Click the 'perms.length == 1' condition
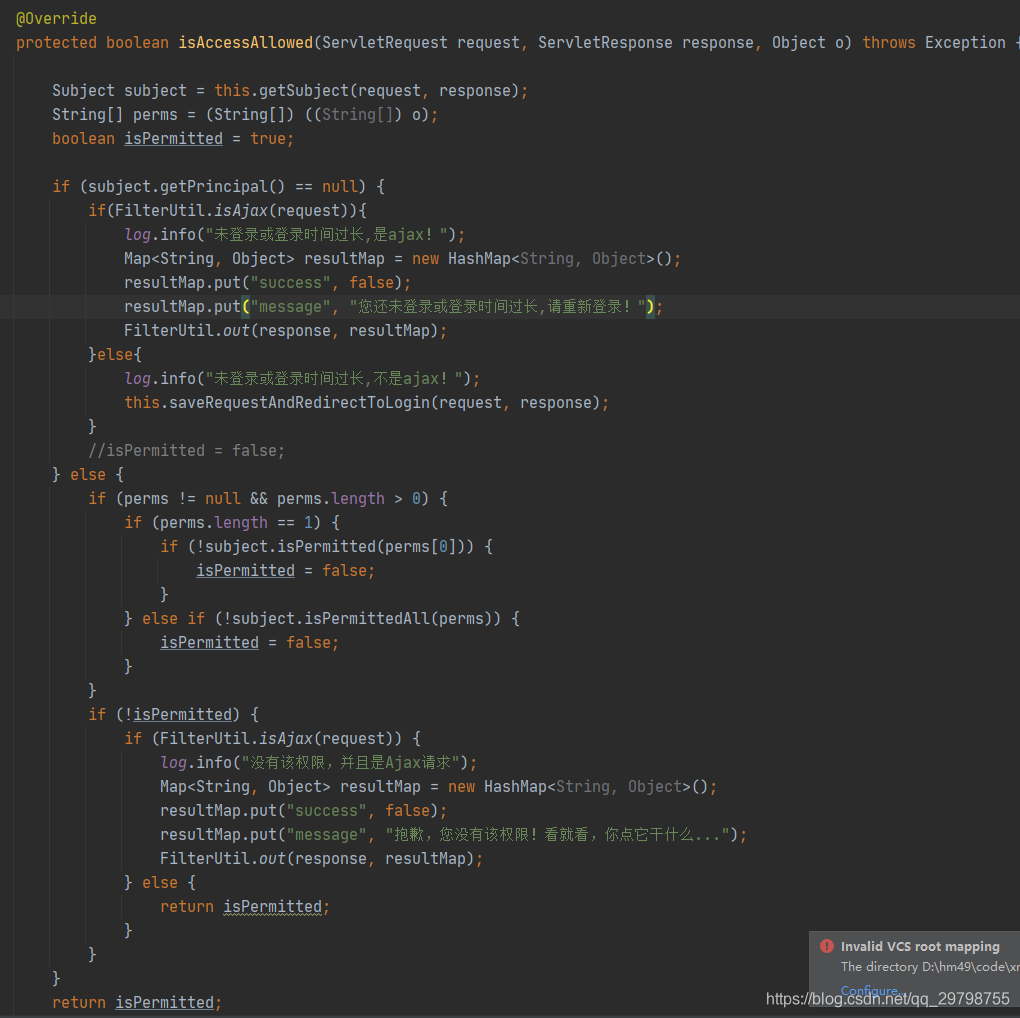 [236, 523]
